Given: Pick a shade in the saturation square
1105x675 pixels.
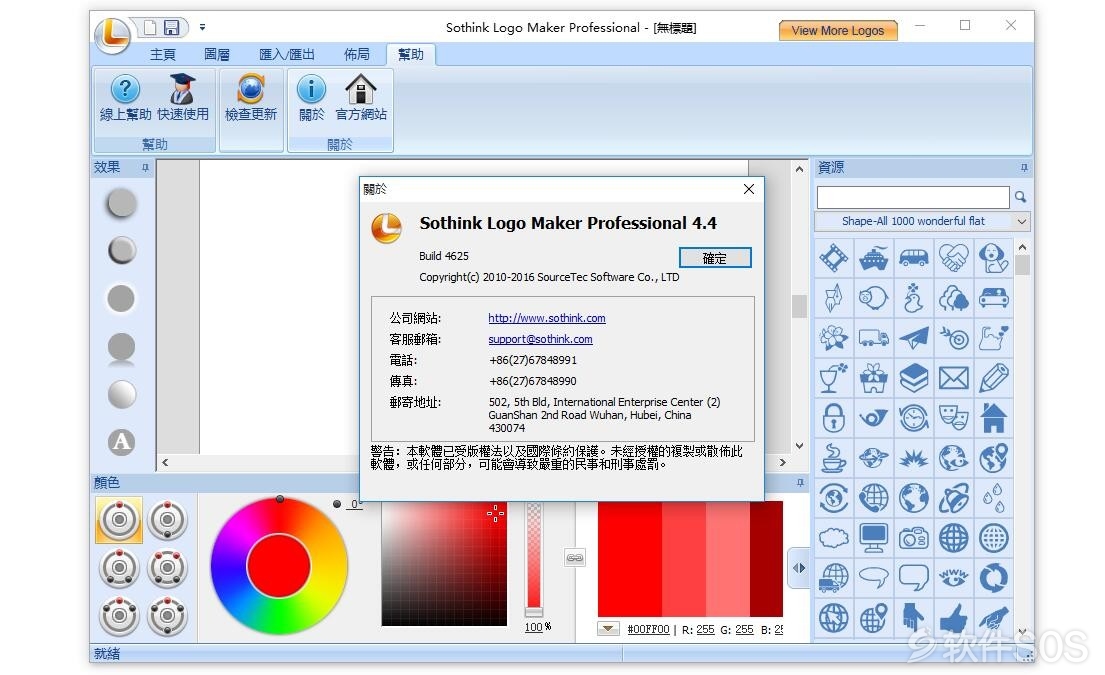Looking at the screenshot, I should click(x=444, y=564).
